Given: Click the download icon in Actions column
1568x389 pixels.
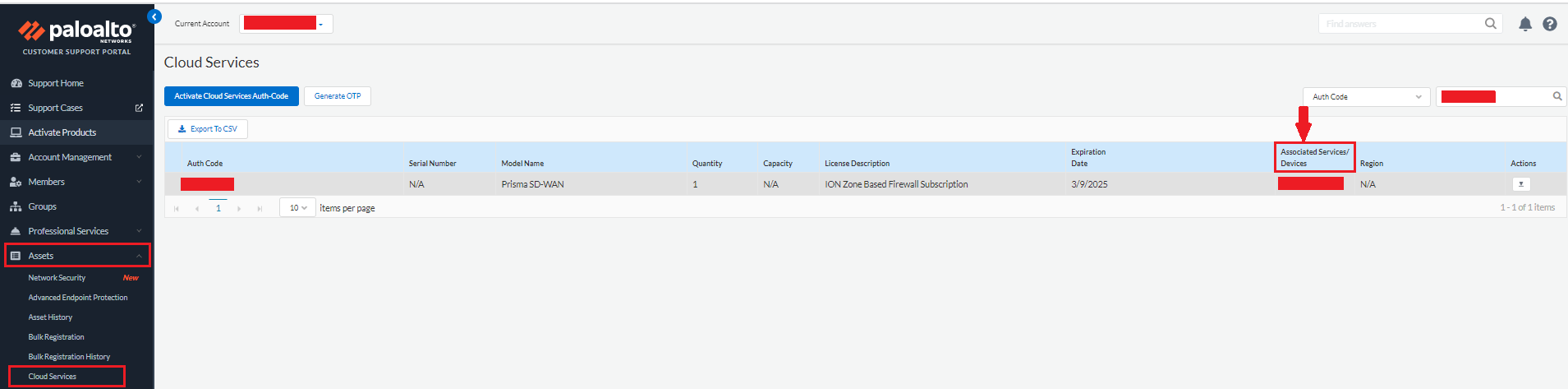Looking at the screenshot, I should (x=1521, y=184).
